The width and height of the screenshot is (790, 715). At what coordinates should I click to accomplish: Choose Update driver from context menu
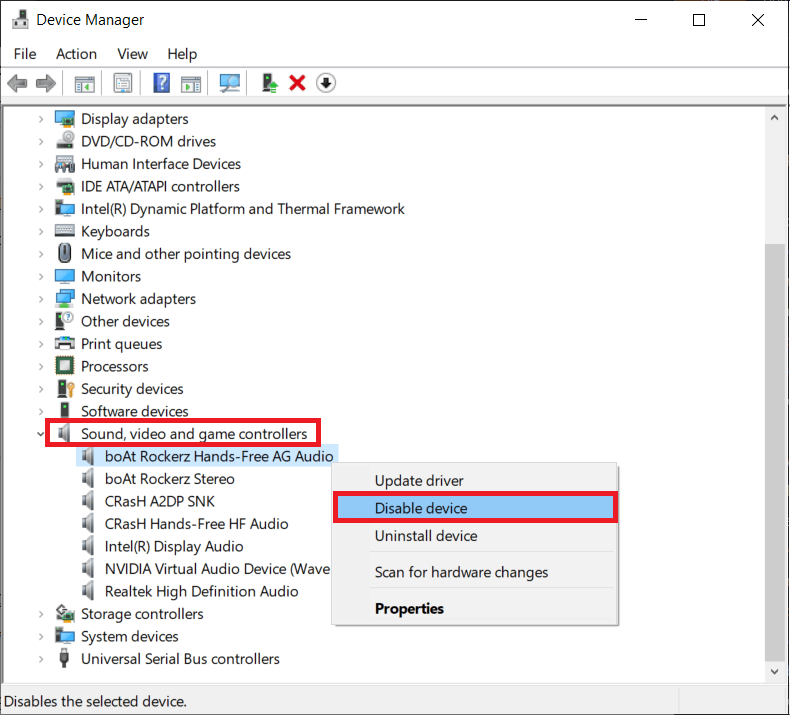(x=475, y=480)
